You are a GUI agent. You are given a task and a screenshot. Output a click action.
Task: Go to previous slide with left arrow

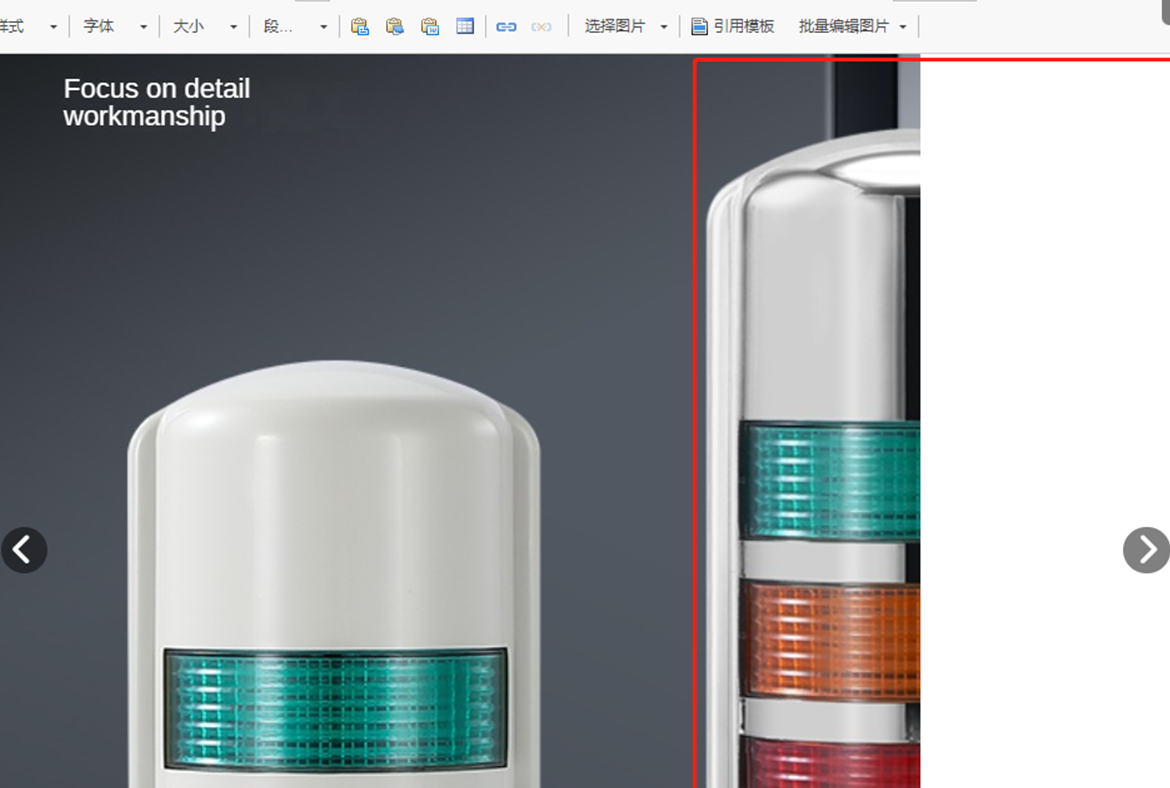click(x=24, y=550)
